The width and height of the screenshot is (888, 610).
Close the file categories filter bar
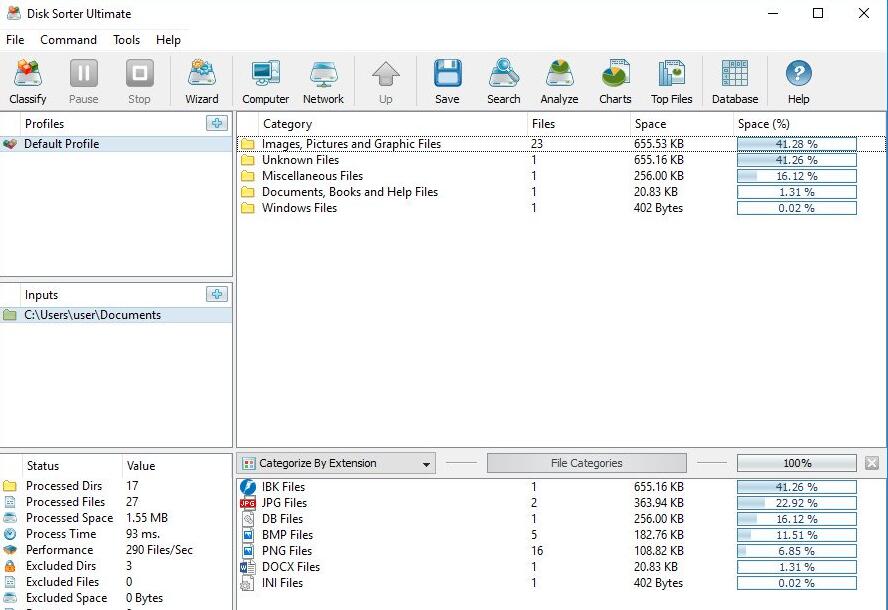point(872,463)
